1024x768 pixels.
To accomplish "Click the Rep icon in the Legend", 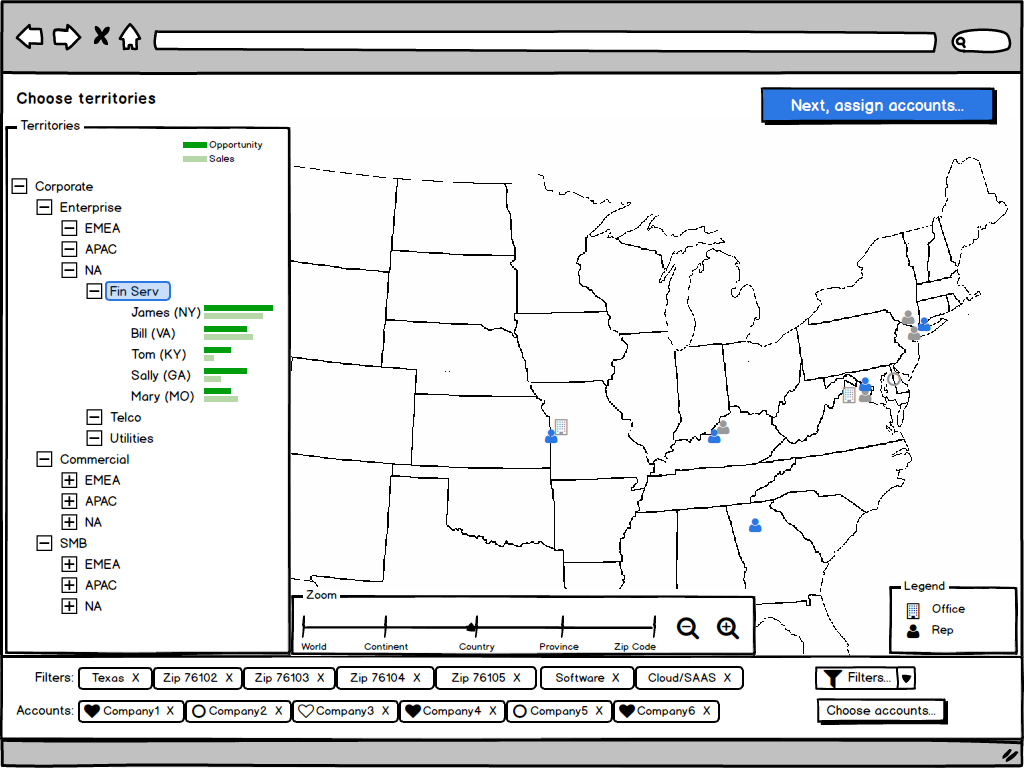I will tap(913, 631).
